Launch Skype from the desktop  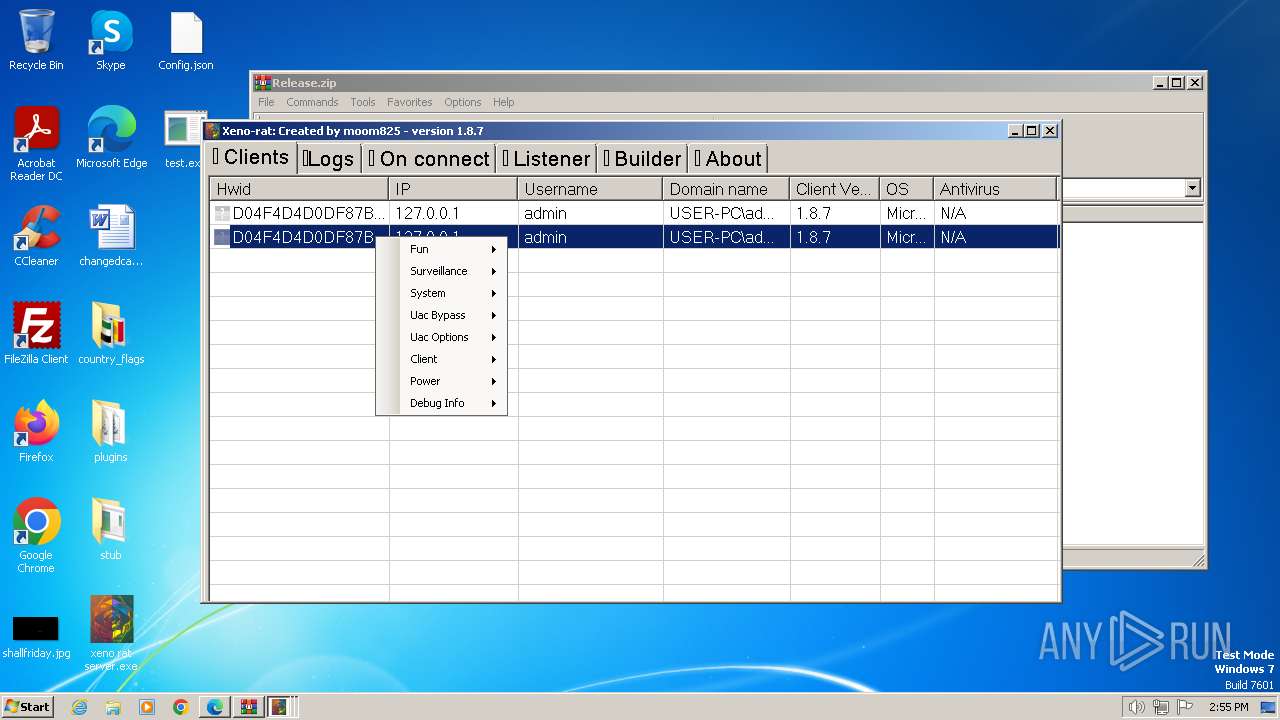point(110,40)
